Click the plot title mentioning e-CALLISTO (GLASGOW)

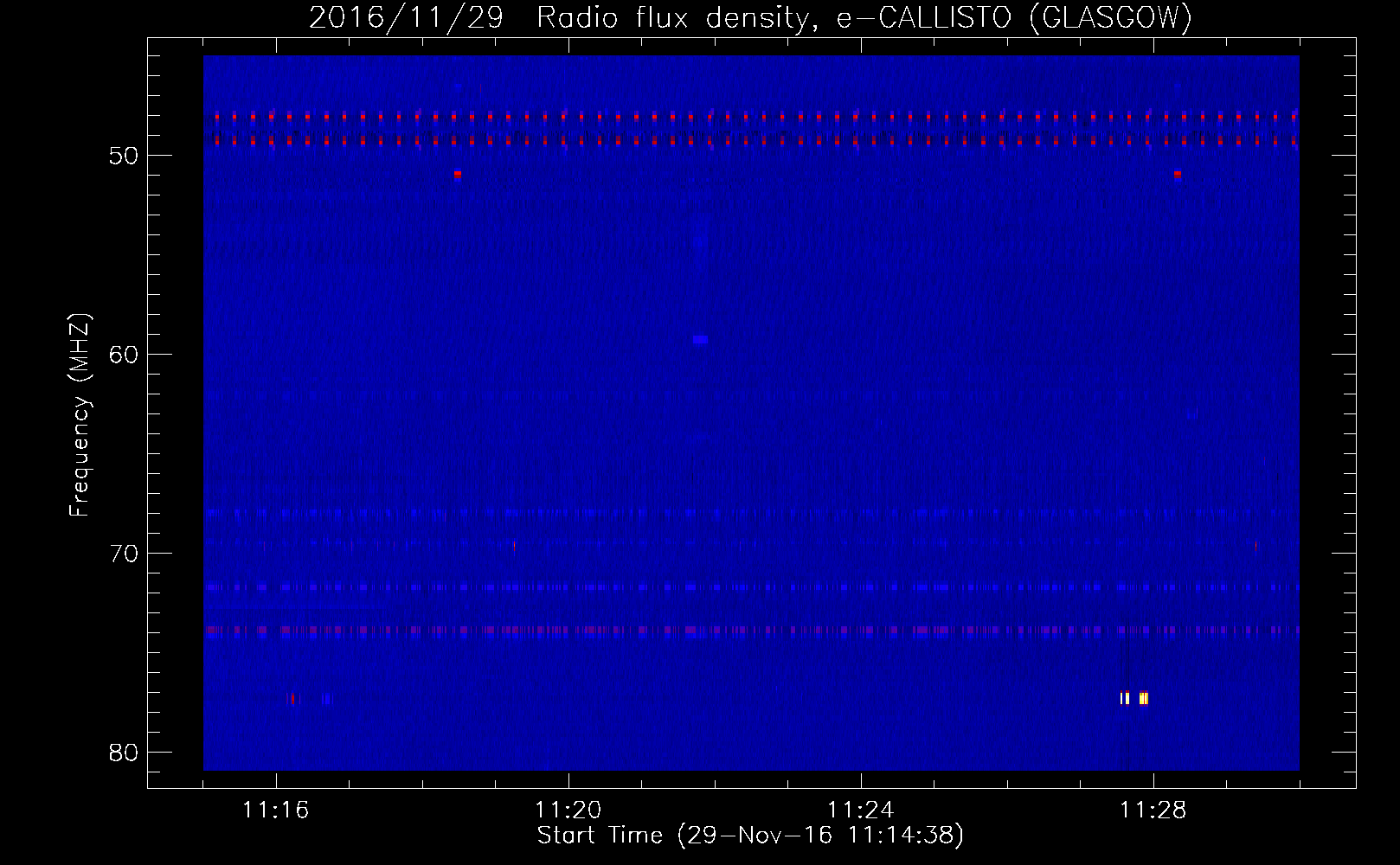[x=750, y=17]
